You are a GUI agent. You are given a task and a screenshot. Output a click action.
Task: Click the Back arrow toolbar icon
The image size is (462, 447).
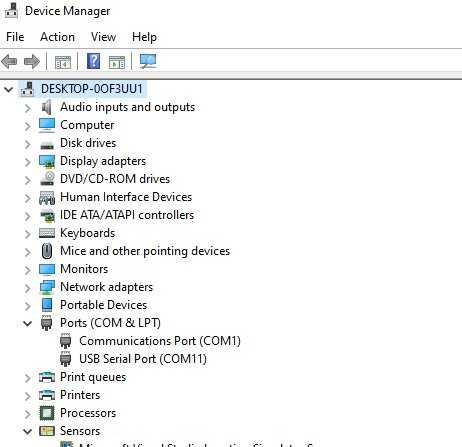pyautogui.click(x=9, y=61)
